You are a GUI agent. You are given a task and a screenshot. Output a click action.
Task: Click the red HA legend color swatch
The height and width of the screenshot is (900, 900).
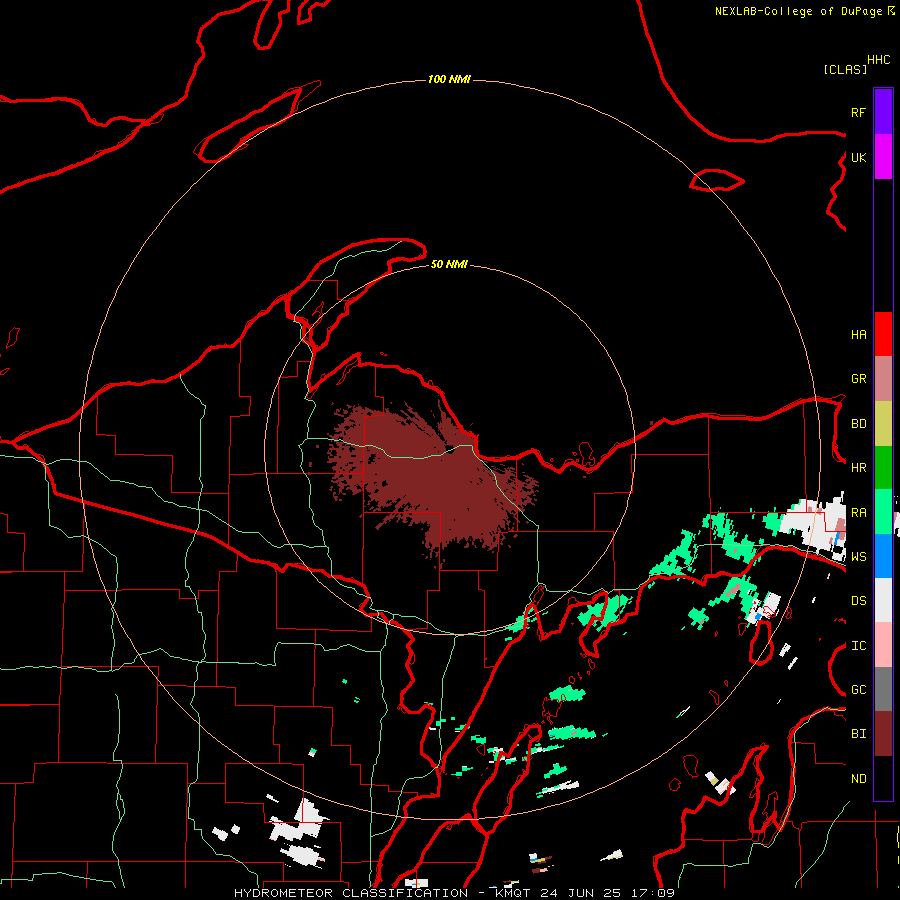pos(883,334)
